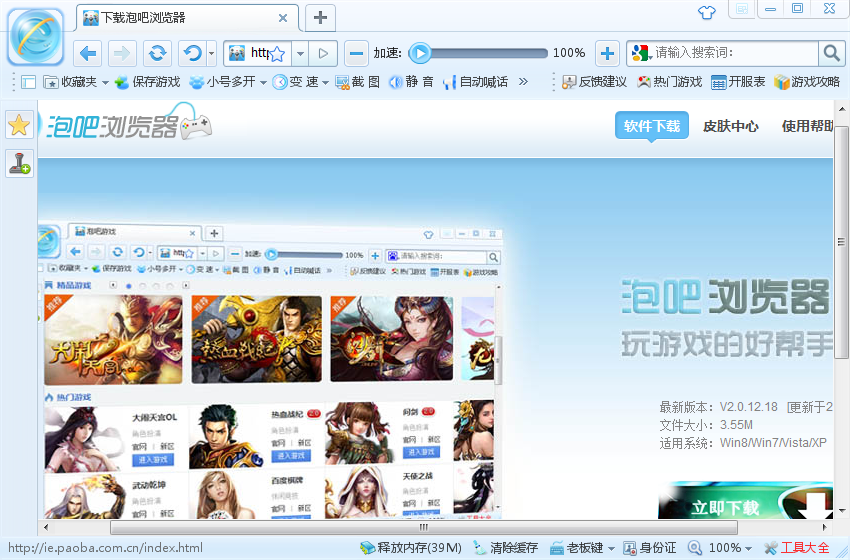Click the joystick add-game sidebar icon
Image resolution: width=850 pixels, height=560 pixels.
point(20,163)
